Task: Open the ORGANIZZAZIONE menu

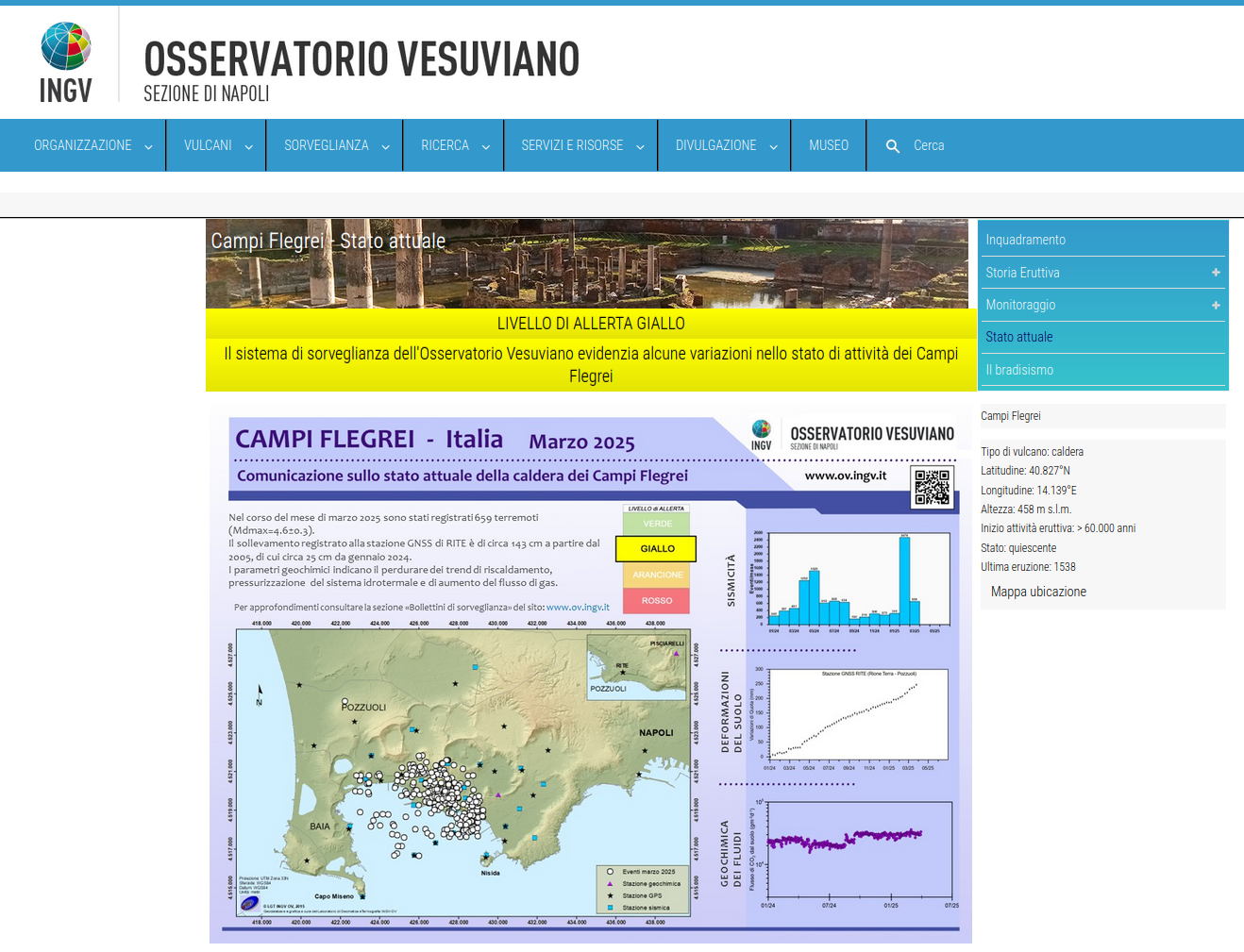Action: click(x=83, y=145)
